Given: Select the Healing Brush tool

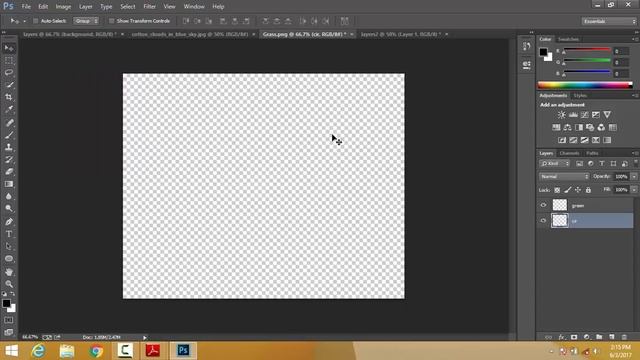Looking at the screenshot, I should (x=9, y=123).
